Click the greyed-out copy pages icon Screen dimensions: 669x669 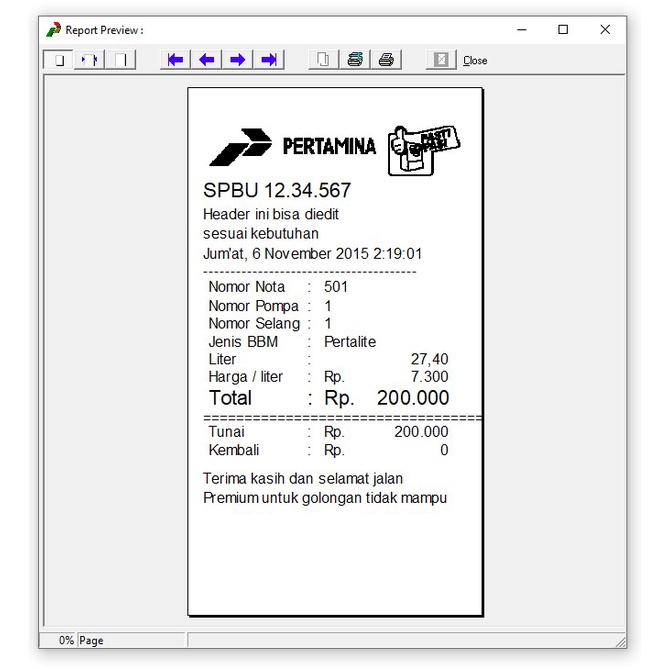(323, 60)
